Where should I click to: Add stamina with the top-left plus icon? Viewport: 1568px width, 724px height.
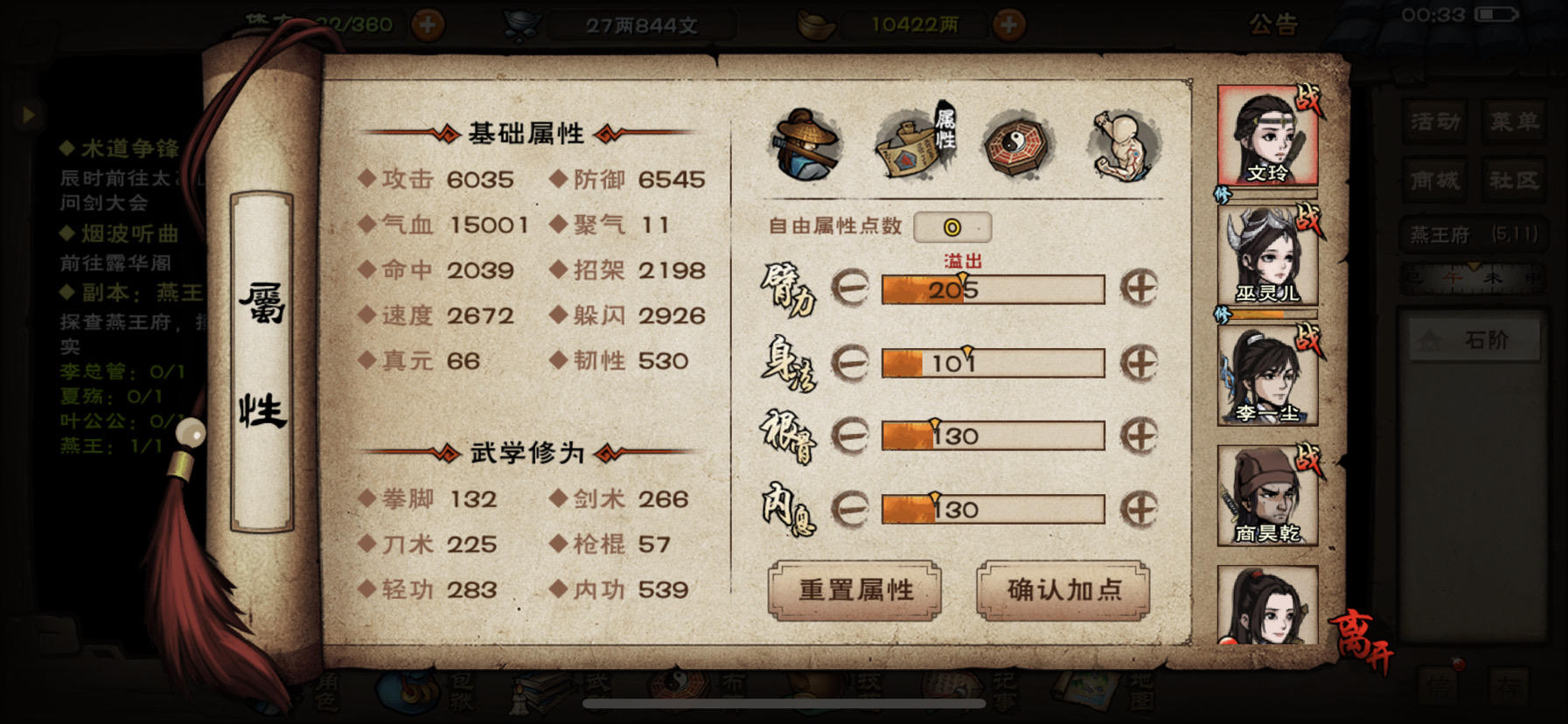tap(427, 24)
